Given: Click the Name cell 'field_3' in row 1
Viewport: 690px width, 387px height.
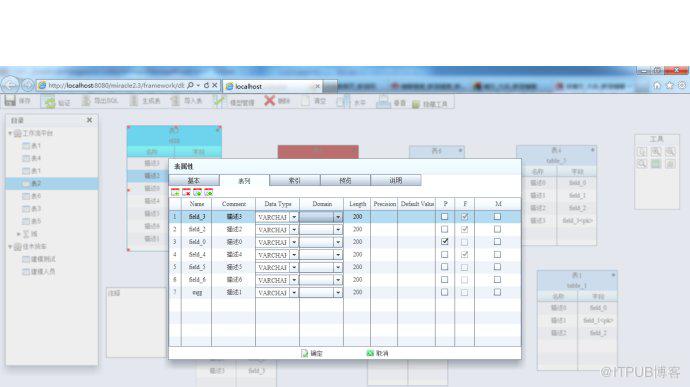Looking at the screenshot, I should click(x=197, y=217).
